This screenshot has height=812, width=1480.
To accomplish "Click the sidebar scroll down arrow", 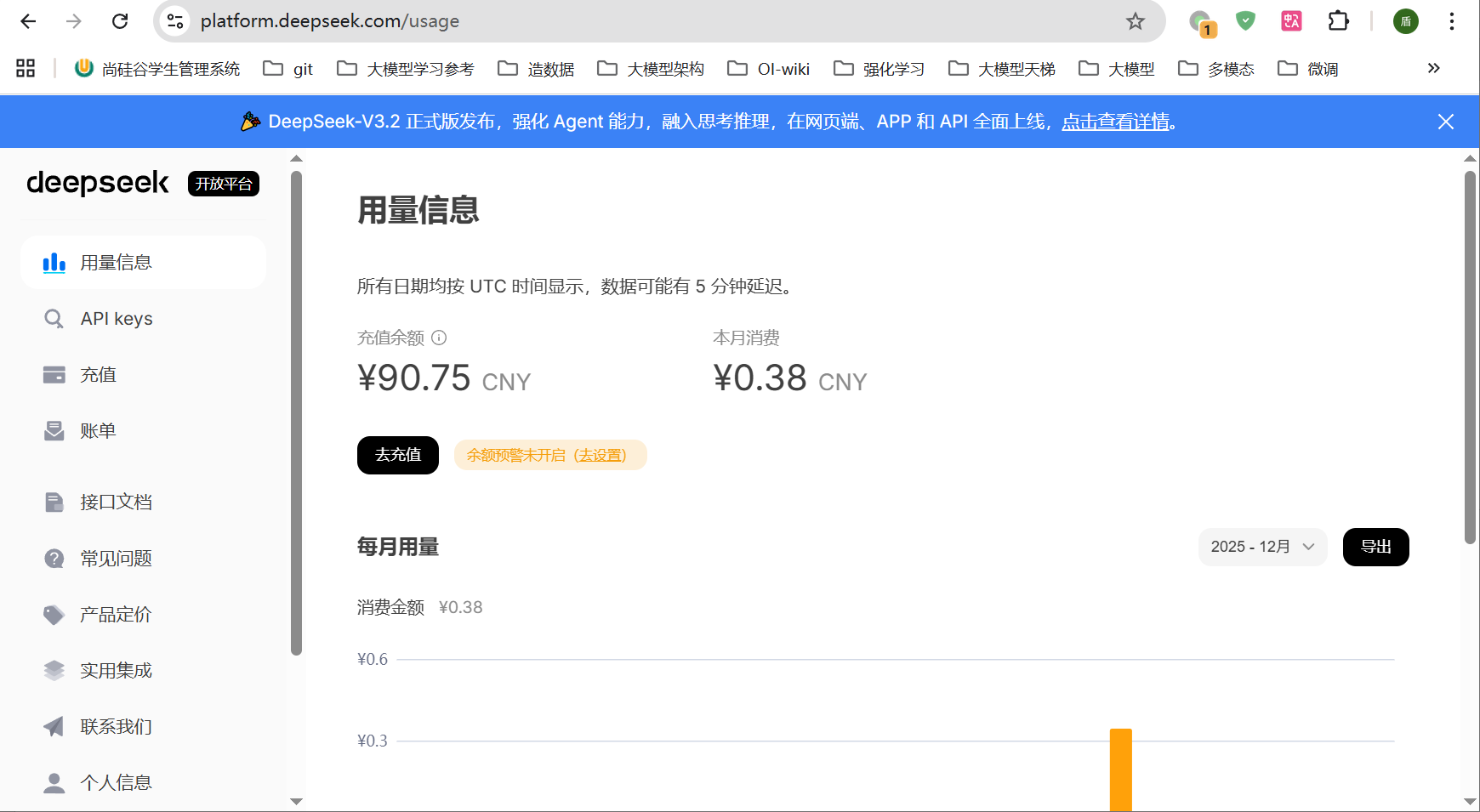I will pyautogui.click(x=296, y=801).
